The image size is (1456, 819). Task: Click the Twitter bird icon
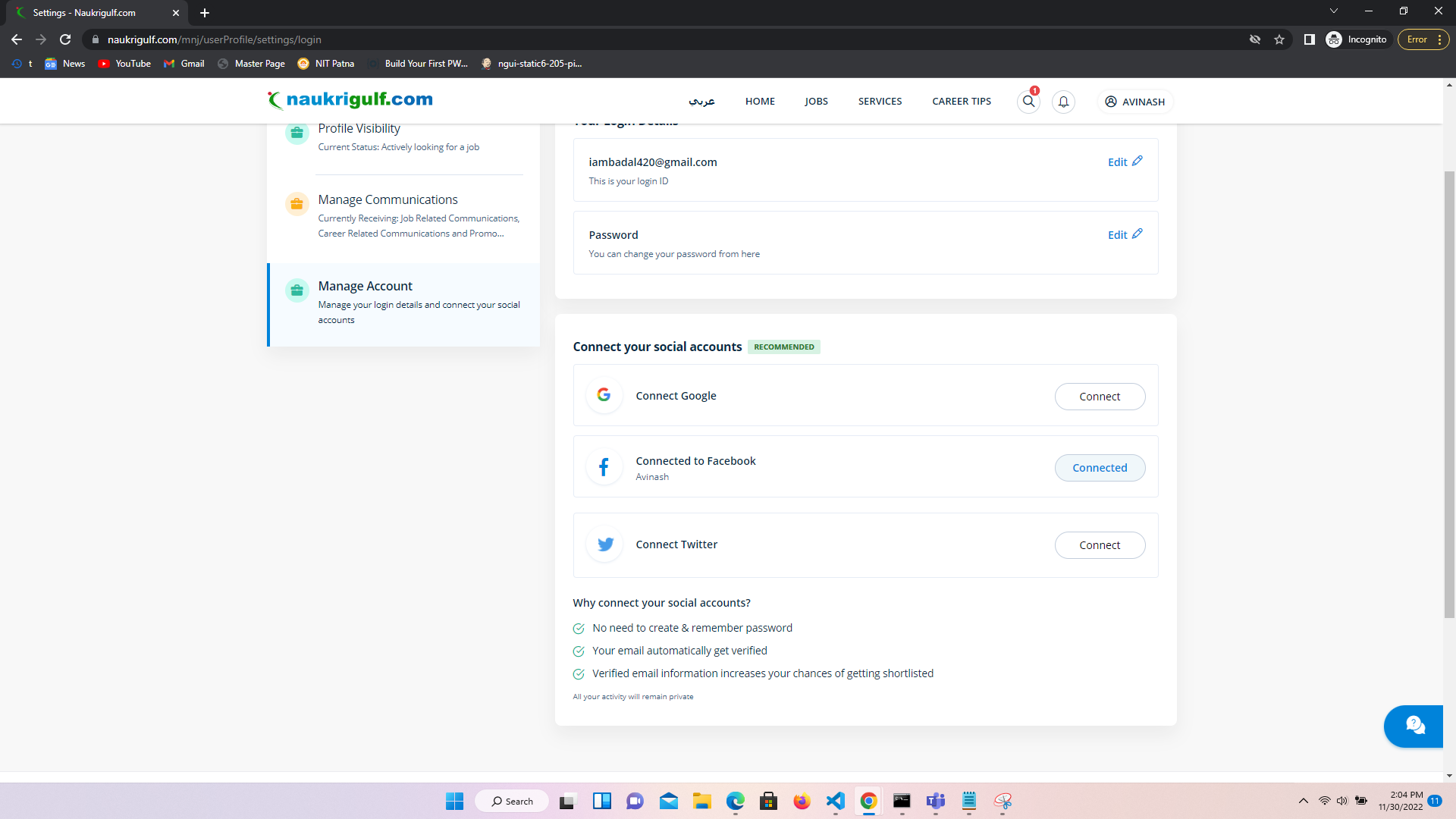[x=605, y=544]
